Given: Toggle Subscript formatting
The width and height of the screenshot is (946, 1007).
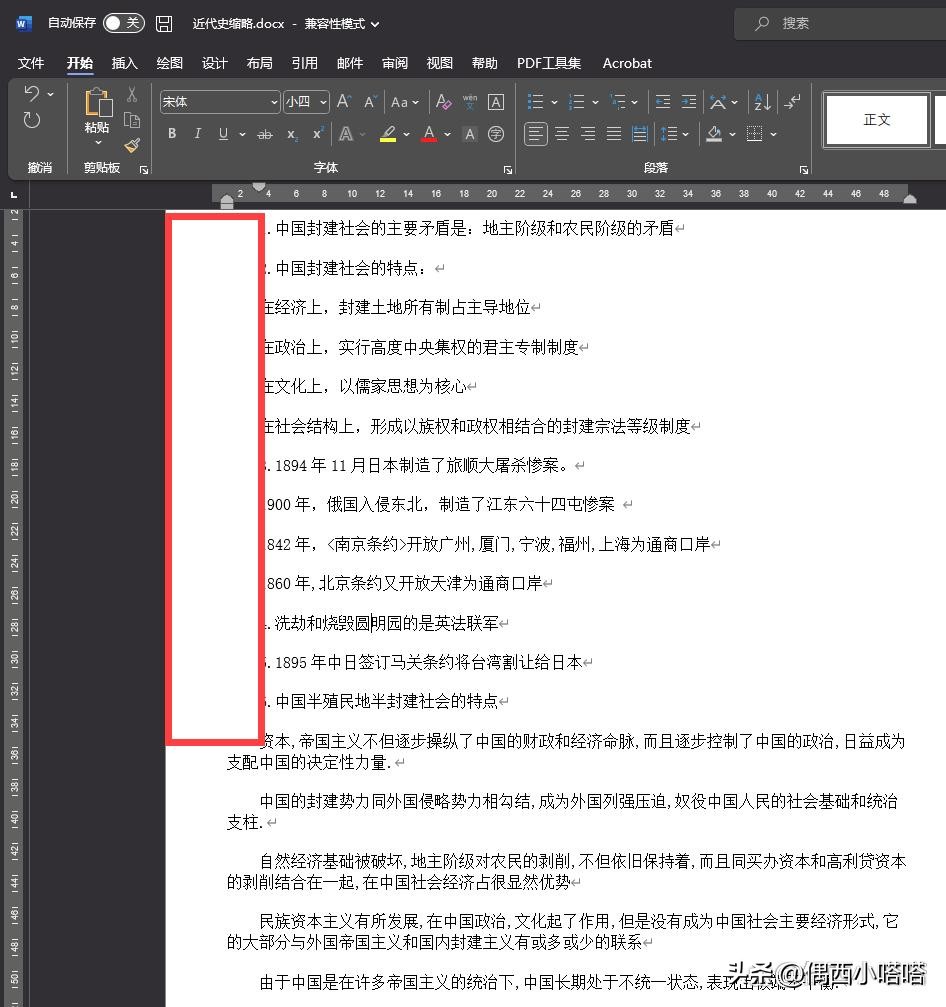Looking at the screenshot, I should (292, 134).
